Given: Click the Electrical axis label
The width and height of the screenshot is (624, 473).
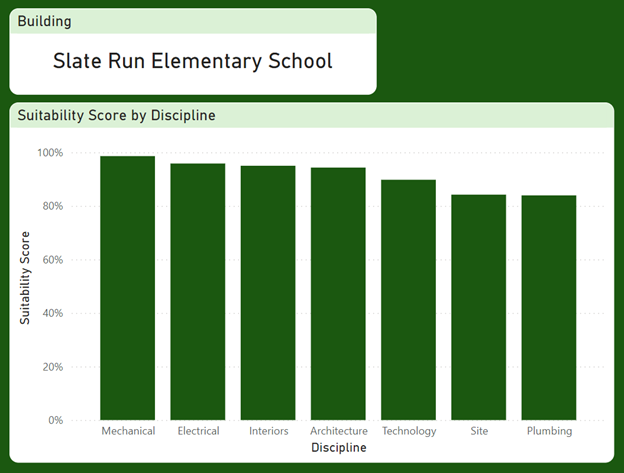Looking at the screenshot, I should [198, 431].
